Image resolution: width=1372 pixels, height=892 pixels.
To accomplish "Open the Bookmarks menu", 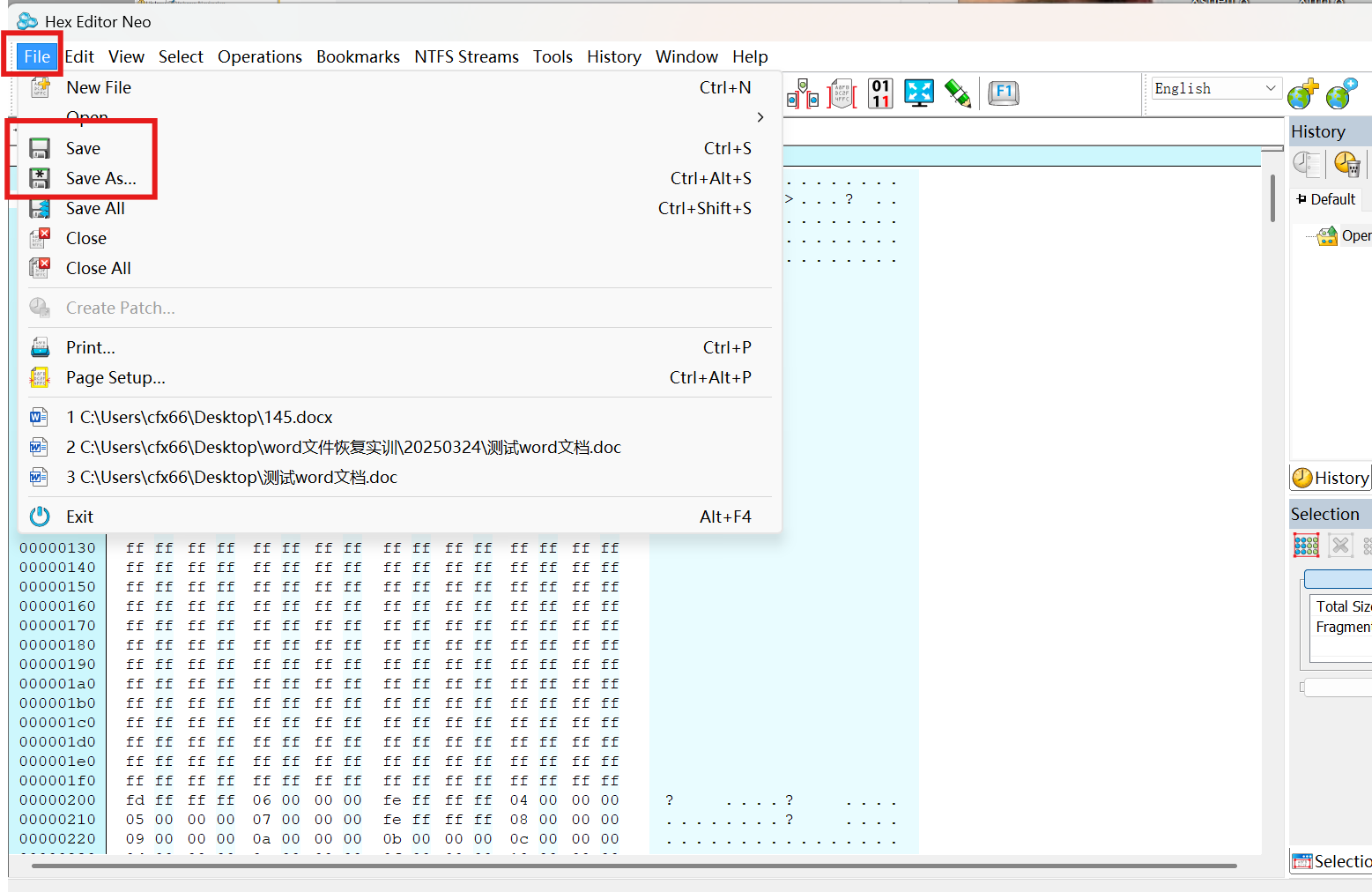I will [x=358, y=56].
